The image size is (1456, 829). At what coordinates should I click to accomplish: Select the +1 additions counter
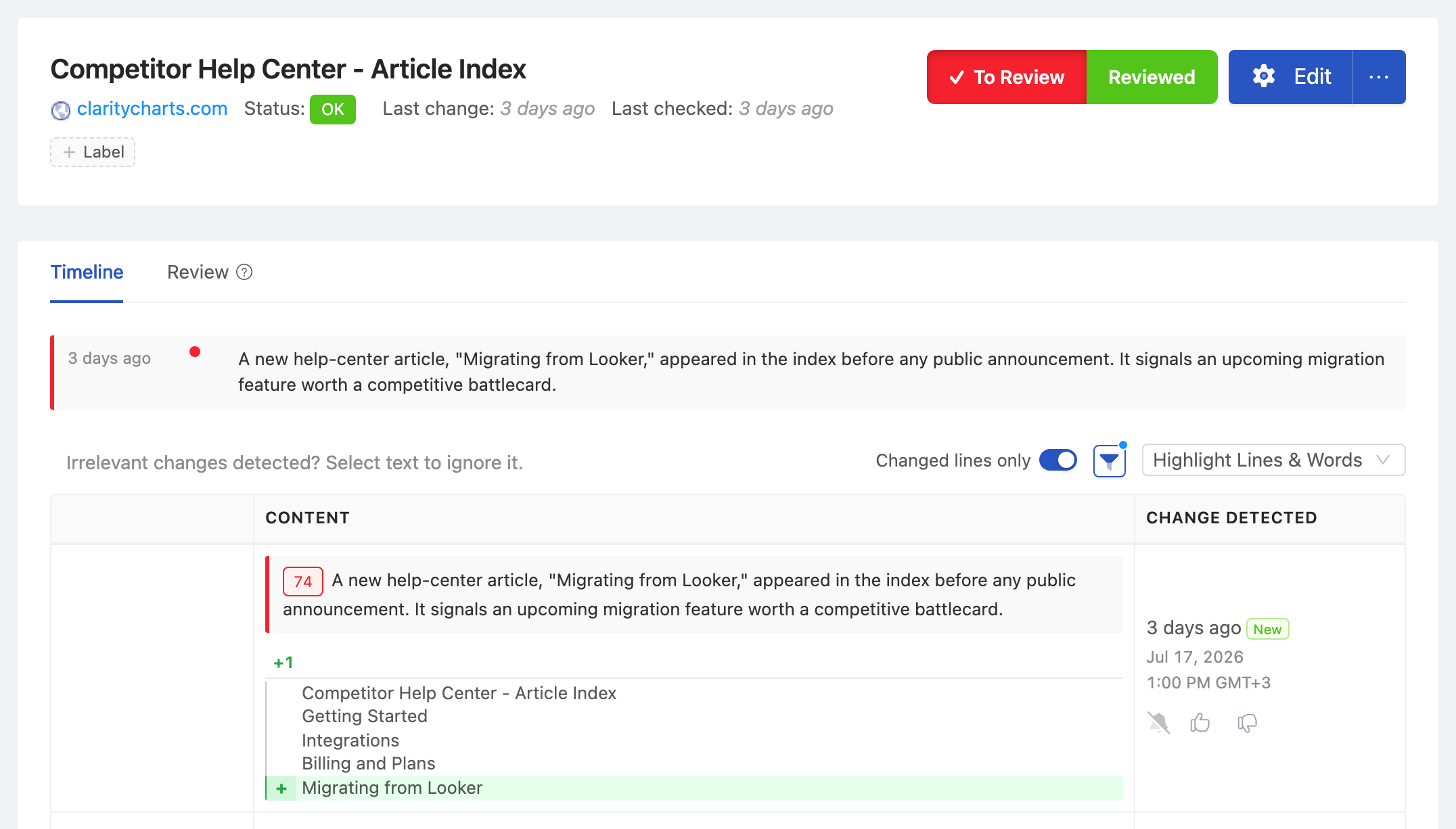pyautogui.click(x=283, y=663)
